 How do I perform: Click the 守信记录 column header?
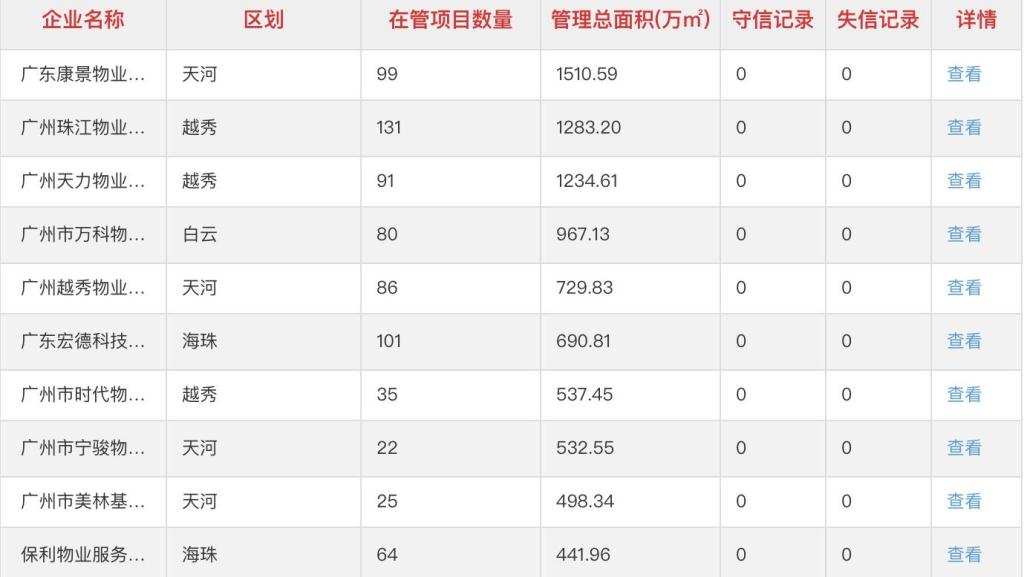[773, 20]
